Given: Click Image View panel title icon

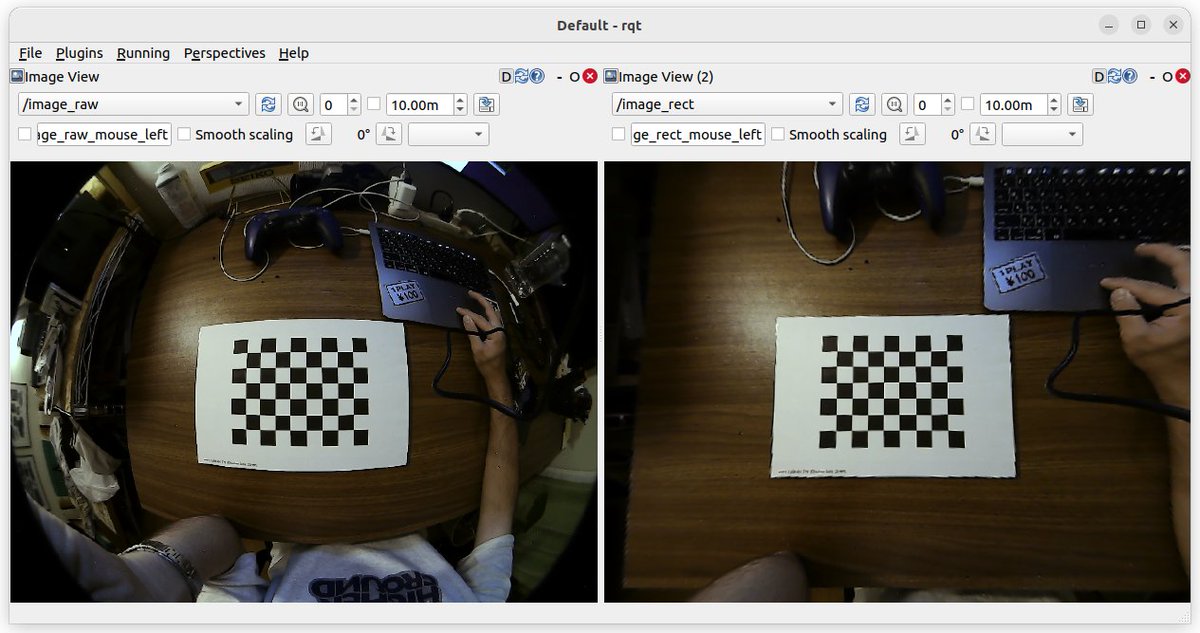Looking at the screenshot, I should tap(17, 76).
